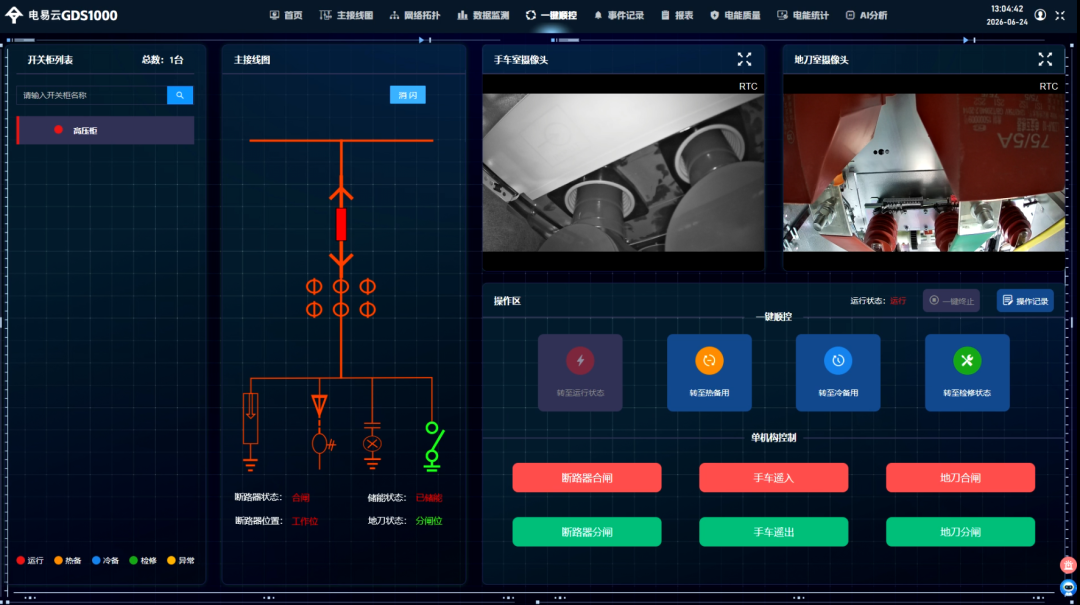The image size is (1080, 605).
Task: Switch to the 事件记录 tab
Action: tap(619, 15)
